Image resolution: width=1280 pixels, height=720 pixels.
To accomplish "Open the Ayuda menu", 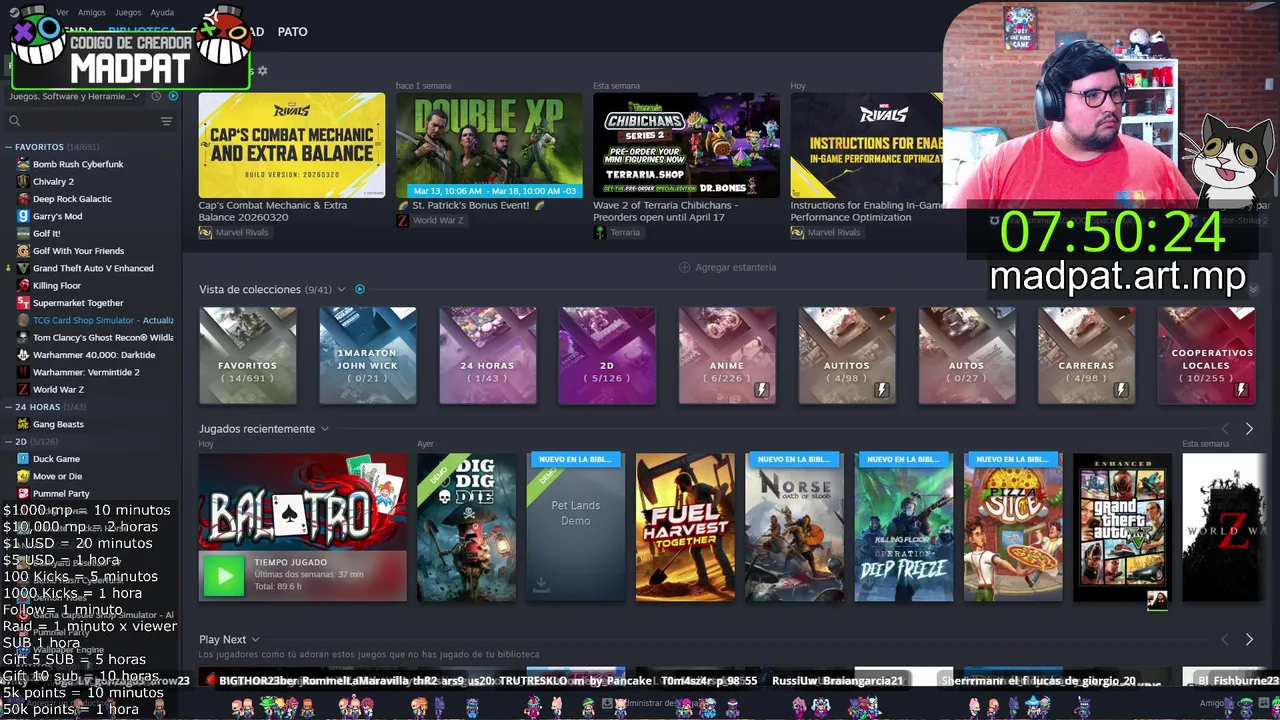I will [162, 13].
